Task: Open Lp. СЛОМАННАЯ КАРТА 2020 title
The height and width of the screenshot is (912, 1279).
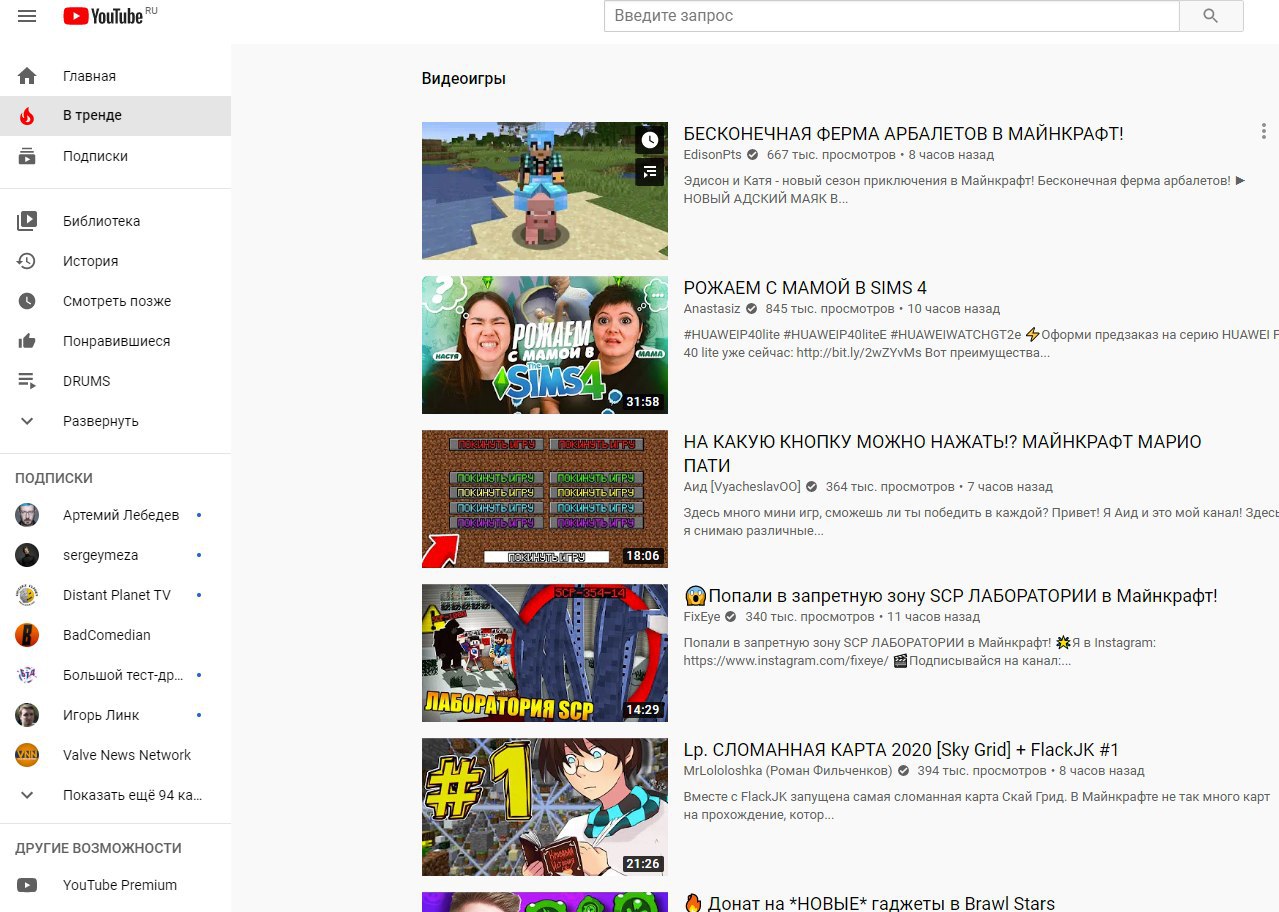Action: coord(901,750)
